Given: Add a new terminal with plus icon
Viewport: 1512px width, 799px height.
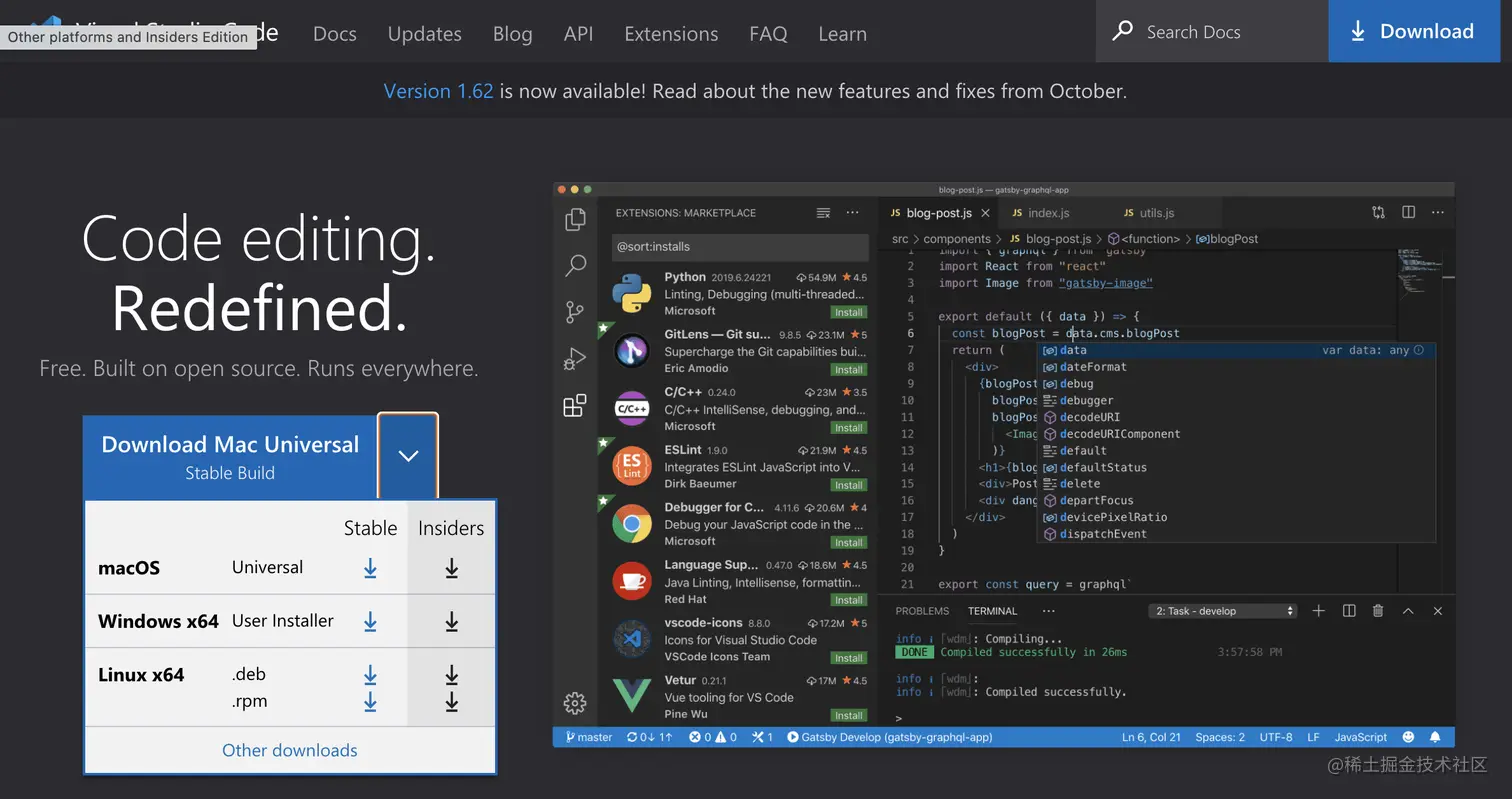Looking at the screenshot, I should pyautogui.click(x=1318, y=611).
